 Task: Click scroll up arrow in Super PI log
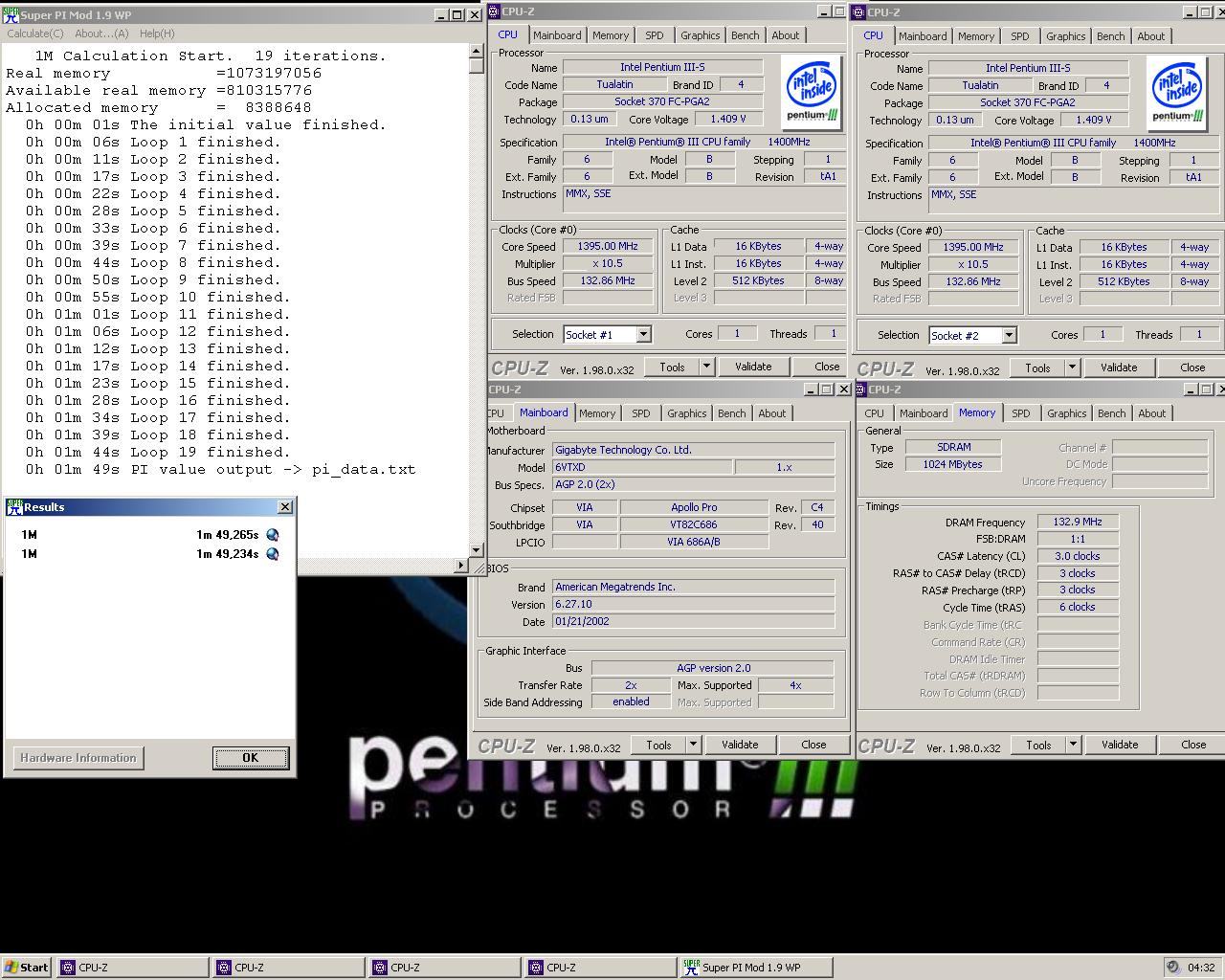click(477, 53)
